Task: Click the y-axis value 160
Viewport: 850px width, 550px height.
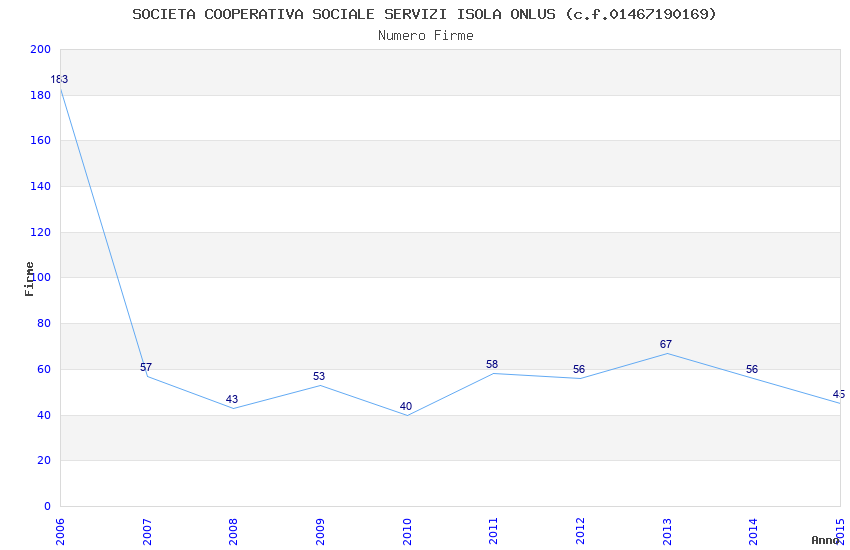Action: pyautogui.click(x=41, y=140)
